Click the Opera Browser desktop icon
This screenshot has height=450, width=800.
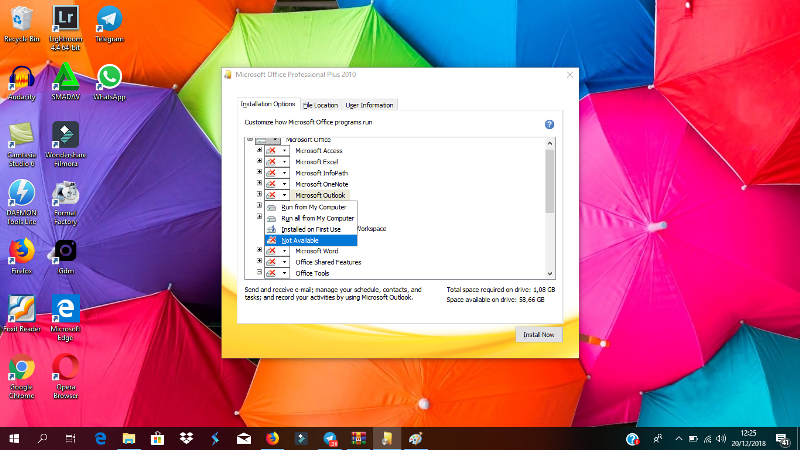[x=65, y=377]
